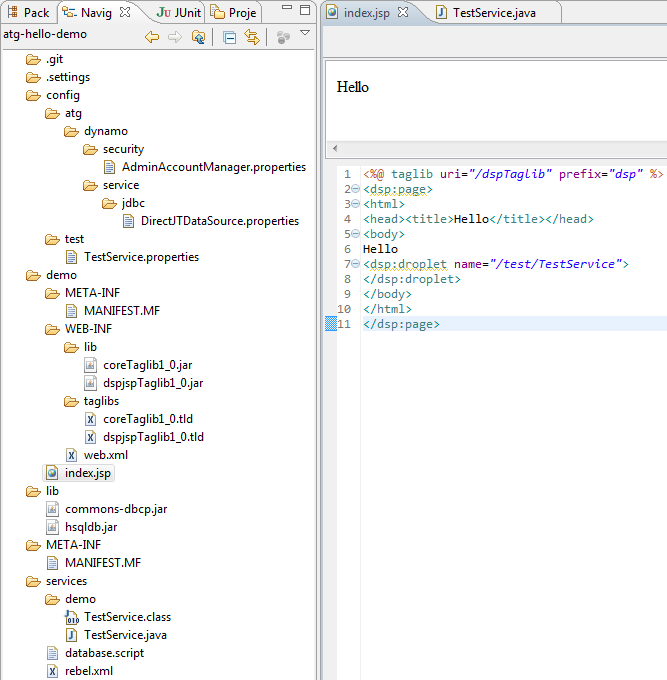Collapse the fold at line 3 html
This screenshot has width=667, height=680.
355,203
